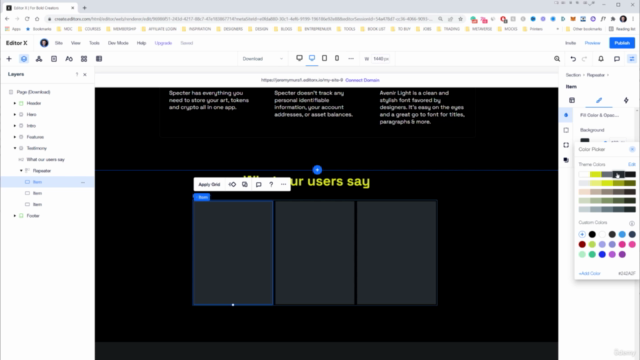
Task: Open more breakpoints ellipsis menu
Action: tap(351, 58)
